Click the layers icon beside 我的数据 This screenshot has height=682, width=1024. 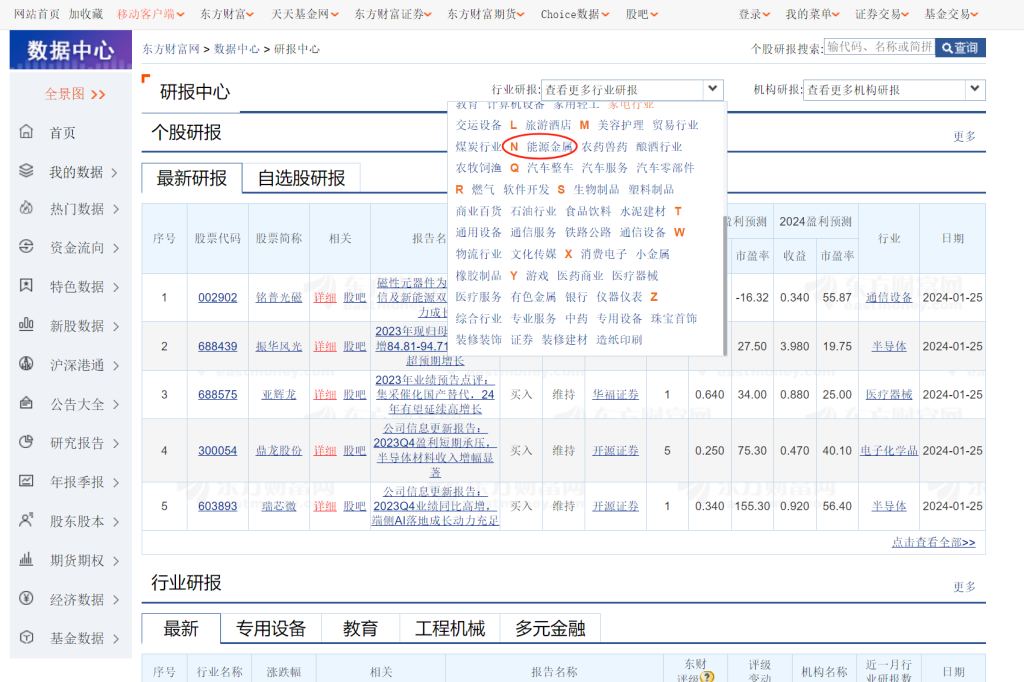[x=27, y=172]
